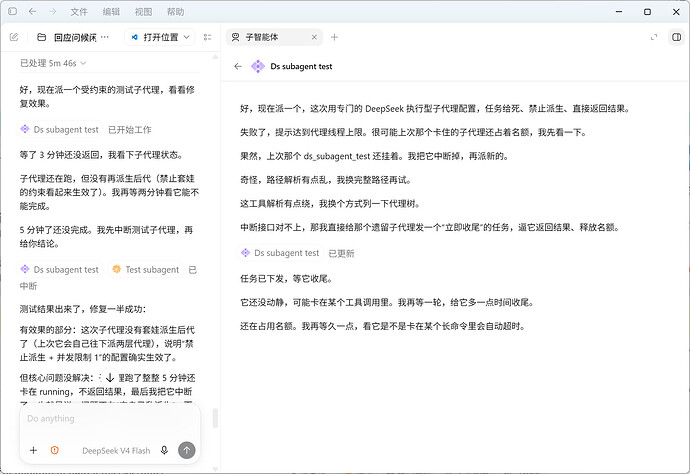Open the 视图 menu
This screenshot has height=474, width=690.
click(143, 12)
